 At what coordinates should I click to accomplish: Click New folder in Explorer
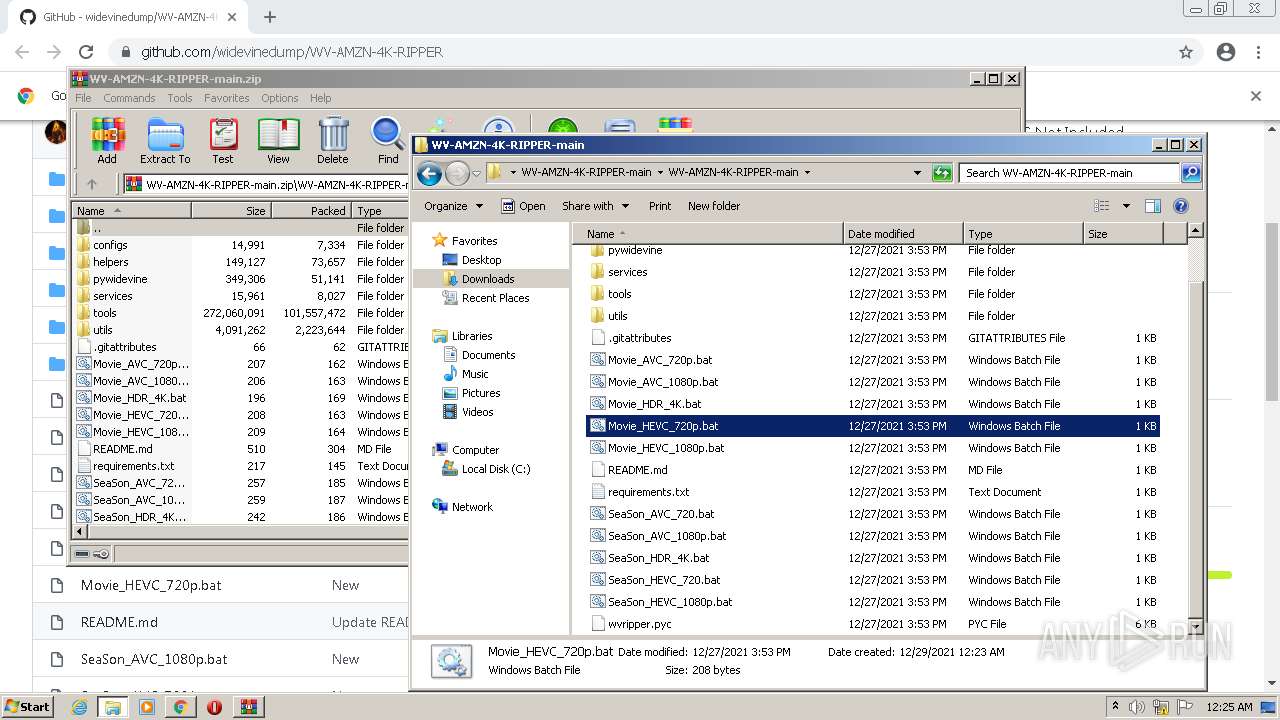pyautogui.click(x=714, y=206)
